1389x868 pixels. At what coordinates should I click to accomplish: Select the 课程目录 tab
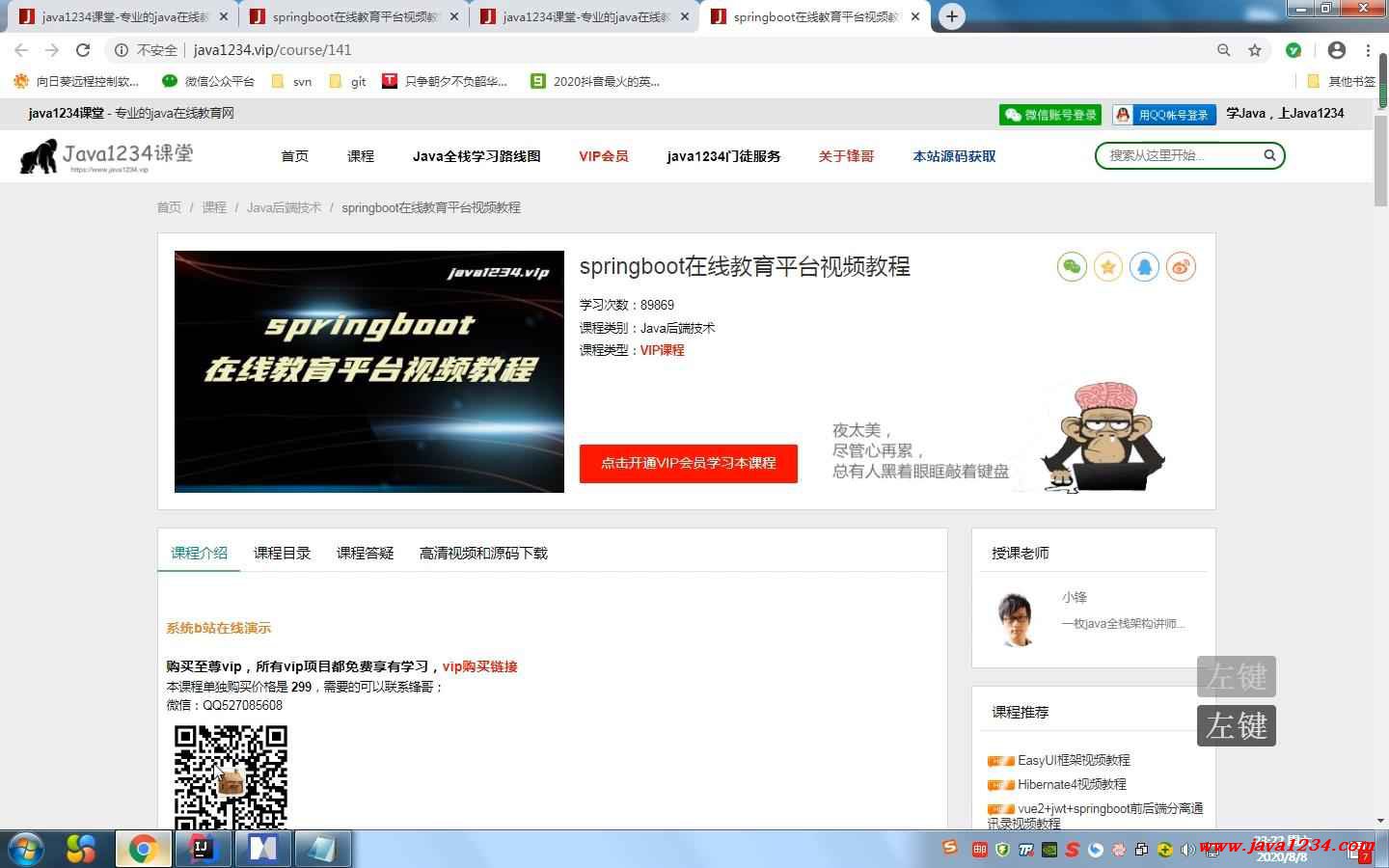(282, 553)
